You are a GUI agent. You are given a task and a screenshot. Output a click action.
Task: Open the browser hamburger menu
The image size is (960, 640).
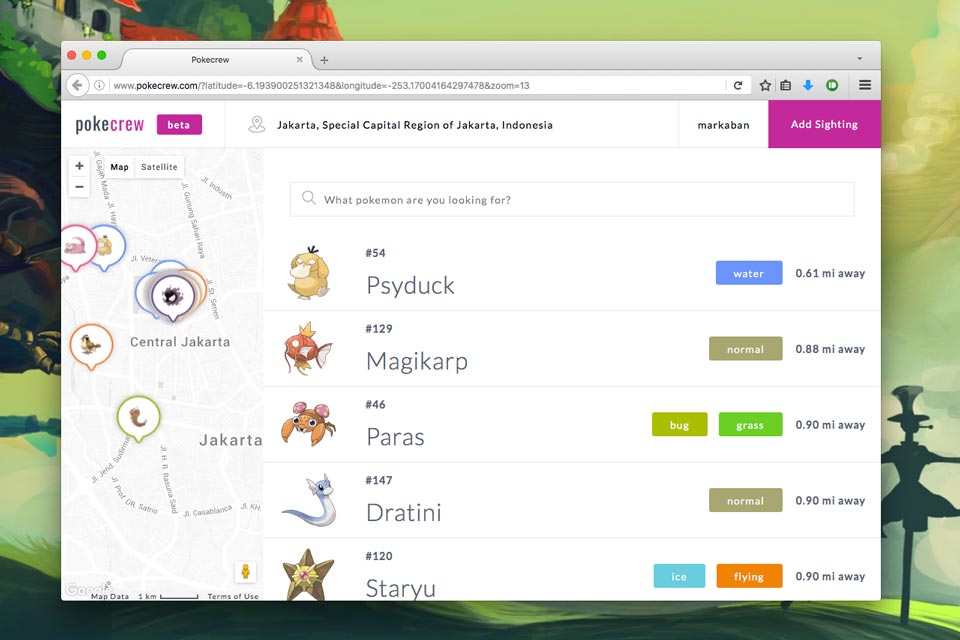[x=864, y=85]
